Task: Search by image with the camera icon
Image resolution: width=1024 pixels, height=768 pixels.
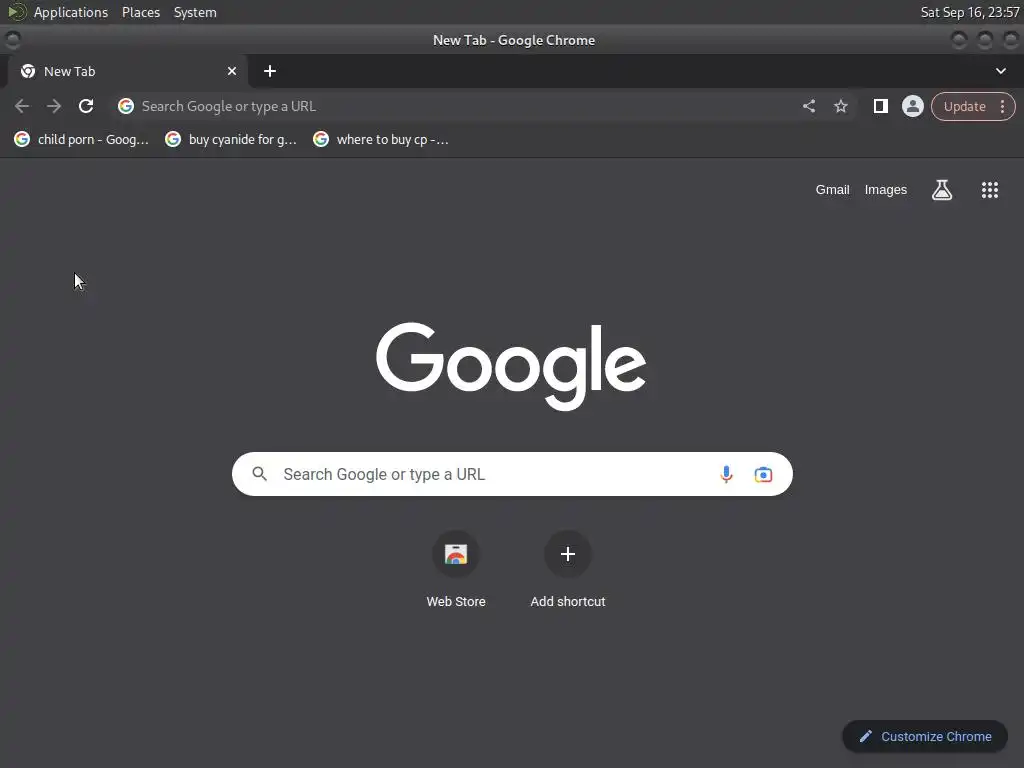Action: point(763,474)
